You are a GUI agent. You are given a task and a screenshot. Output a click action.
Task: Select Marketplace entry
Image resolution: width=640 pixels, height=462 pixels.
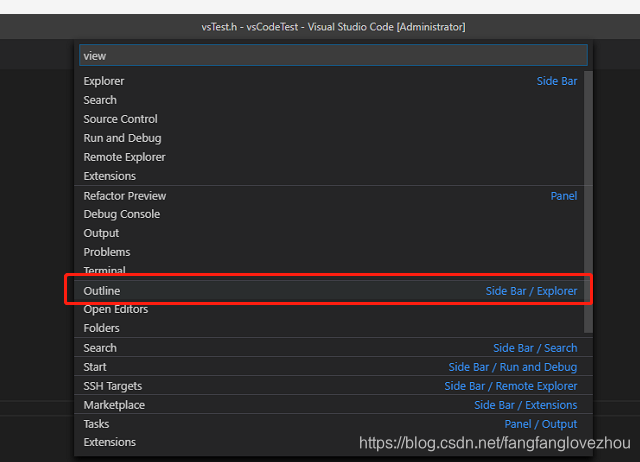point(333,405)
